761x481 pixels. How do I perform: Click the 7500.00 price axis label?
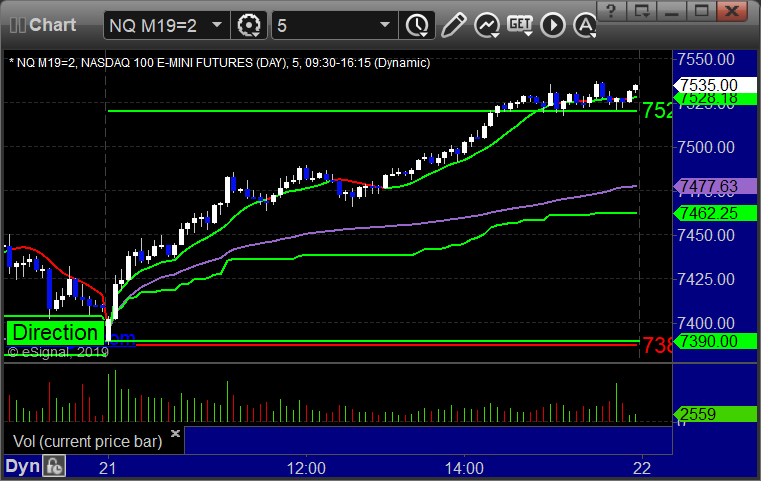(x=706, y=147)
